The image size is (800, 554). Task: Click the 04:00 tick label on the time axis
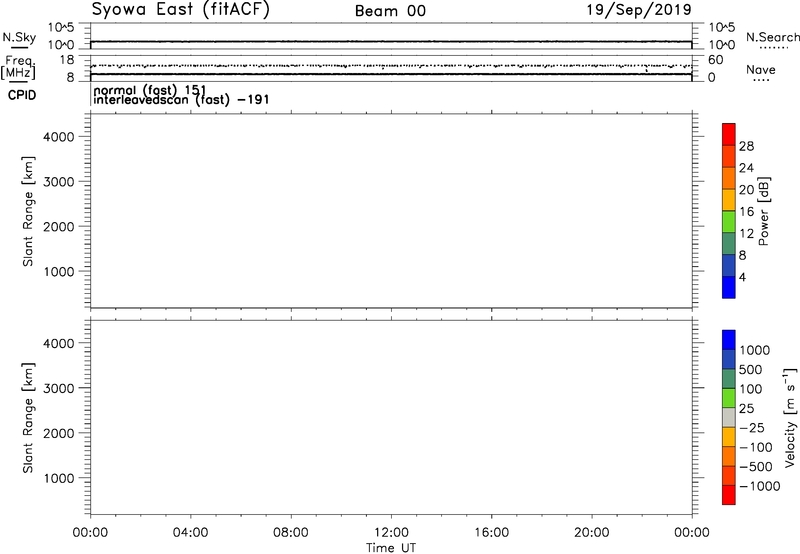190,532
